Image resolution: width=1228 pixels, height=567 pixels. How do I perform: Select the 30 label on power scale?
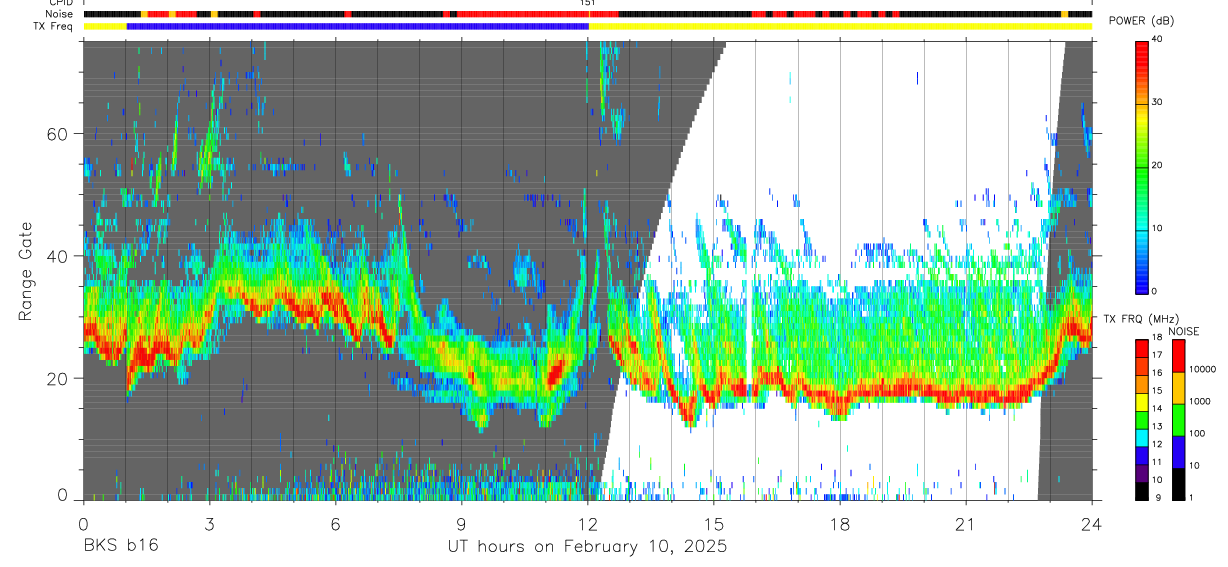1157,102
